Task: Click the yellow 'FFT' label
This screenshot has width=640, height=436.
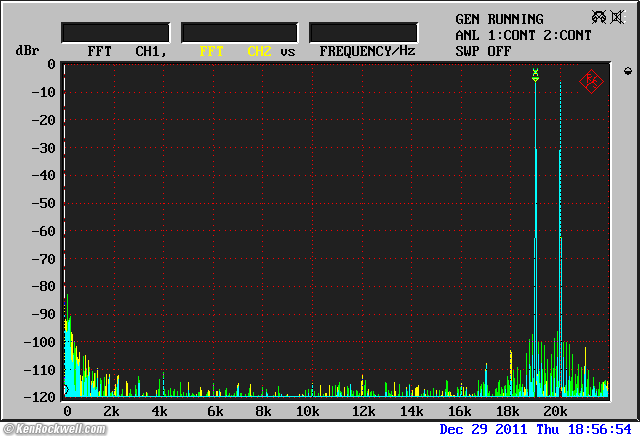Action: (211, 51)
